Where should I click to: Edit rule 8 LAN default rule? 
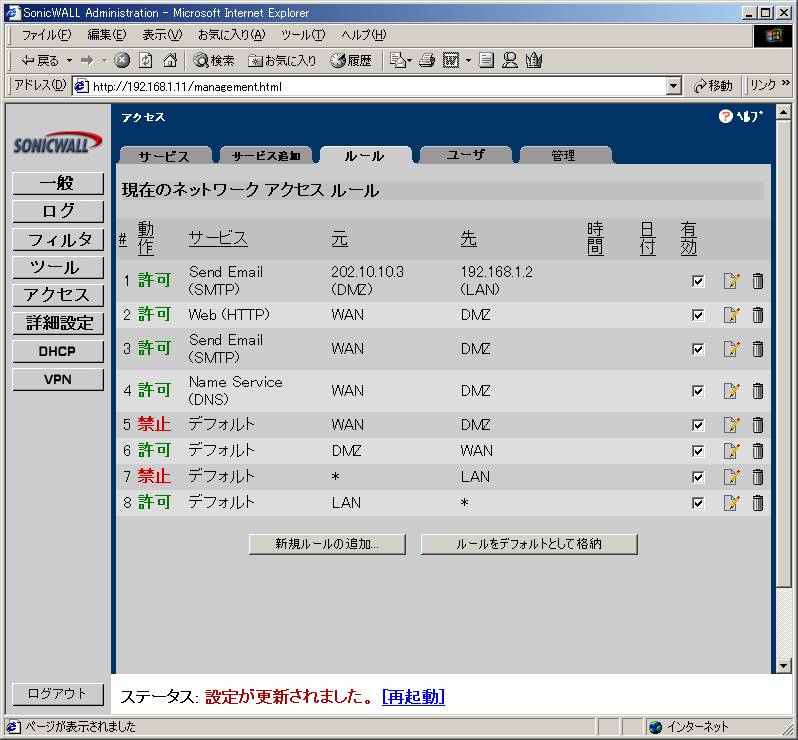(731, 503)
